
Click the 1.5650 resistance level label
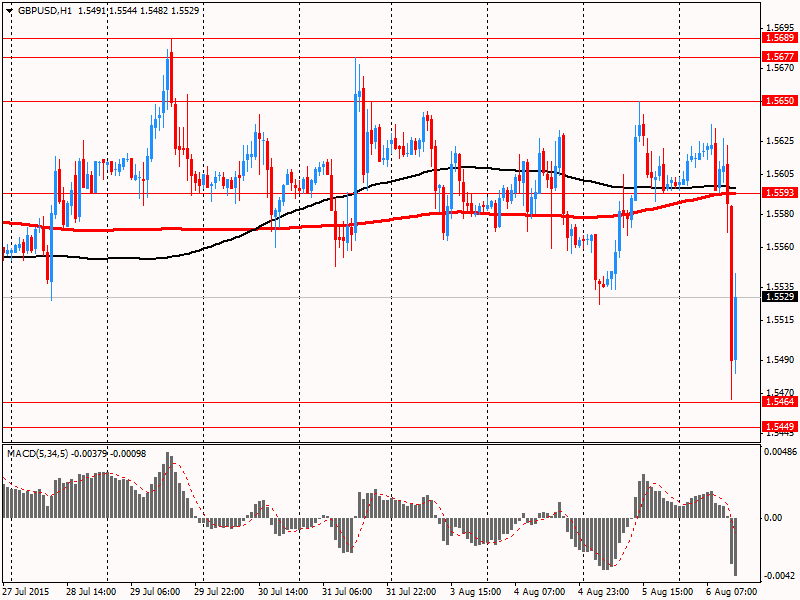click(x=779, y=101)
